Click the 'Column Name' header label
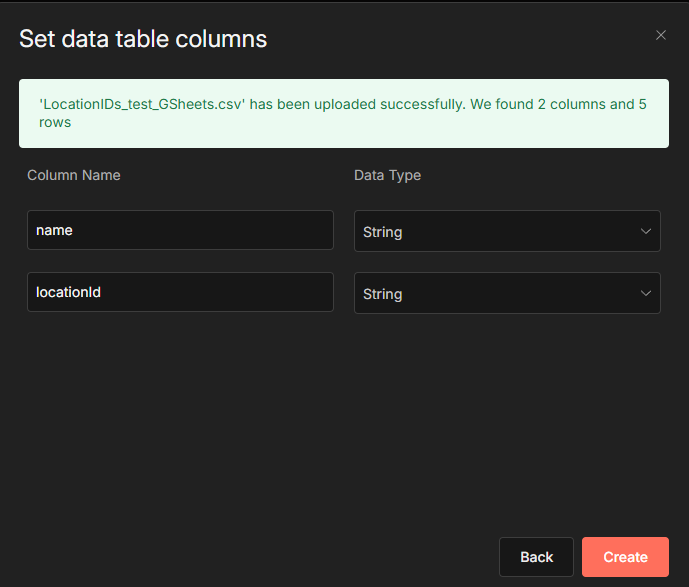Viewport: 689px width, 587px height. click(x=74, y=175)
